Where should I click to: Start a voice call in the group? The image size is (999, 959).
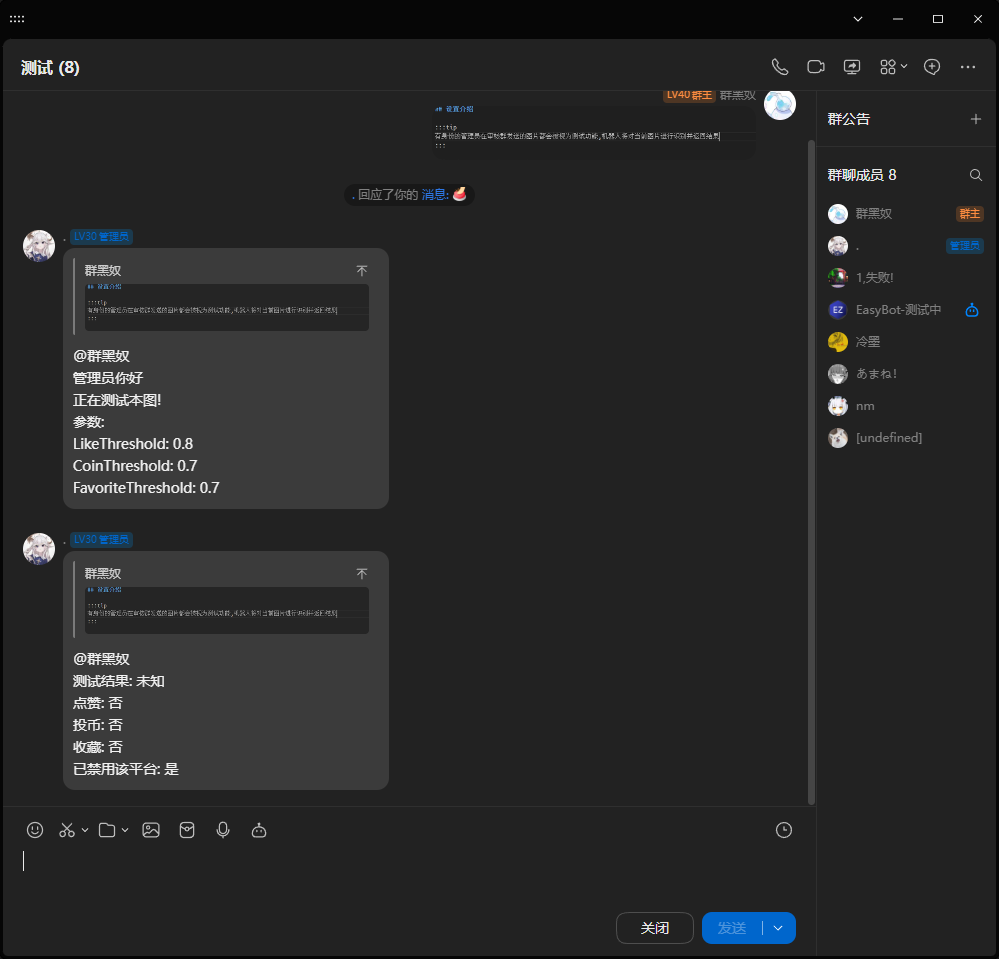[780, 67]
